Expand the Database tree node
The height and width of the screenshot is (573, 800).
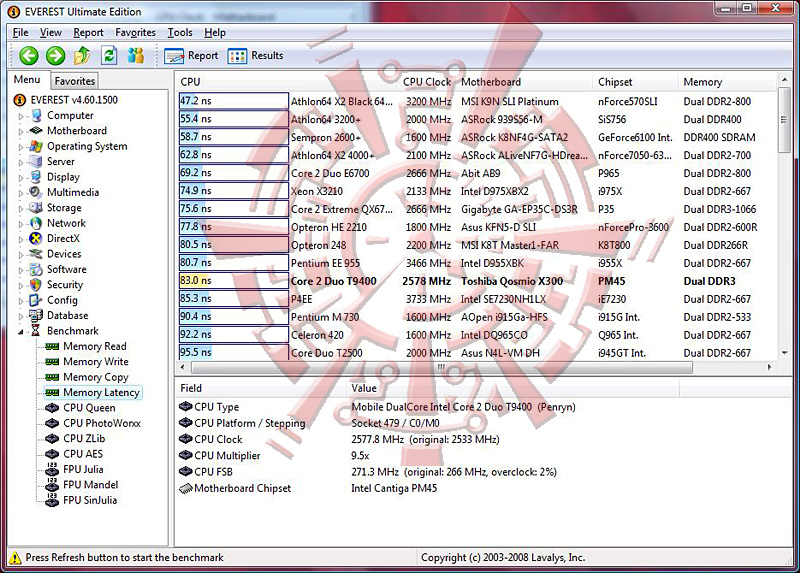tap(21, 316)
